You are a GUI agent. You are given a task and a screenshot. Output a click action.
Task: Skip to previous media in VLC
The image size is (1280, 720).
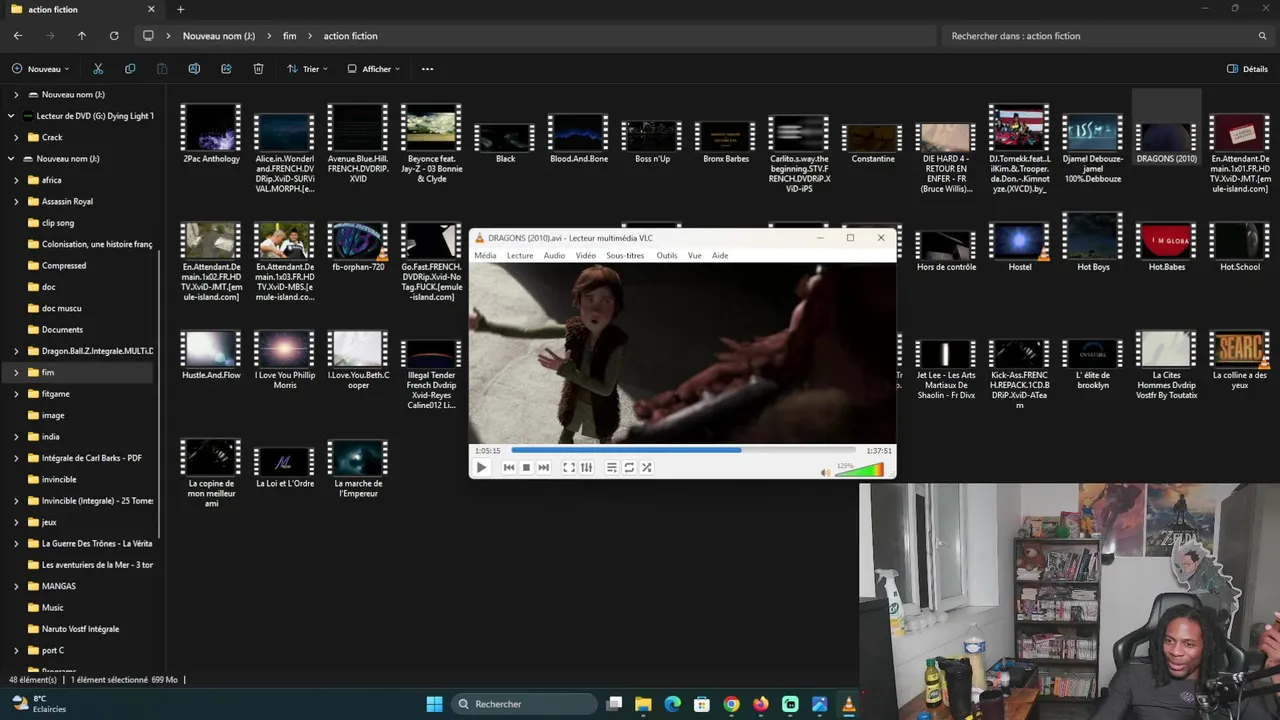509,467
